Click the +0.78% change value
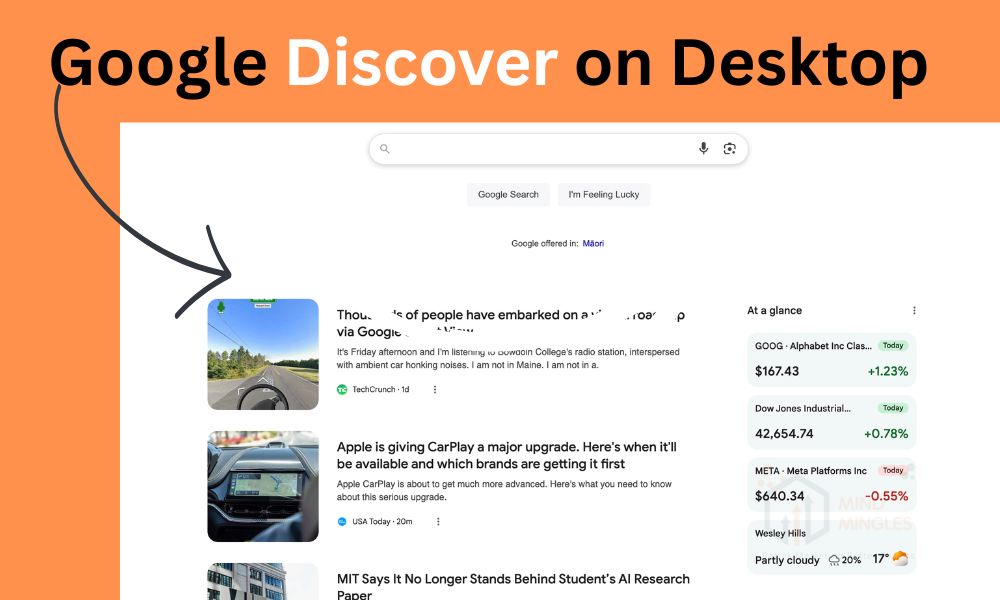Screen dimensions: 1000x600 (886, 434)
